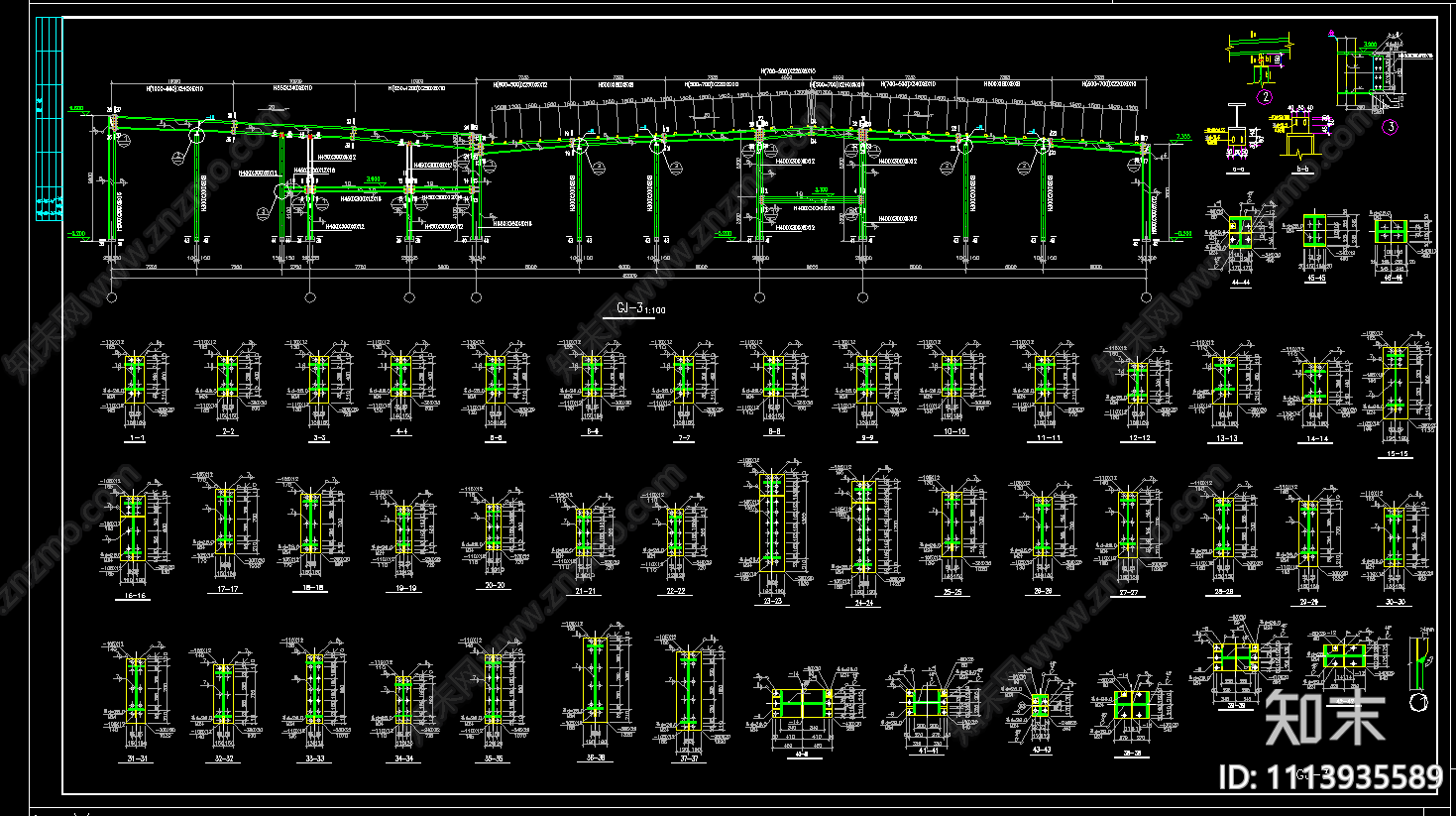Click section detail 43-43 drawing
The width and height of the screenshot is (1456, 816).
coord(1040,707)
